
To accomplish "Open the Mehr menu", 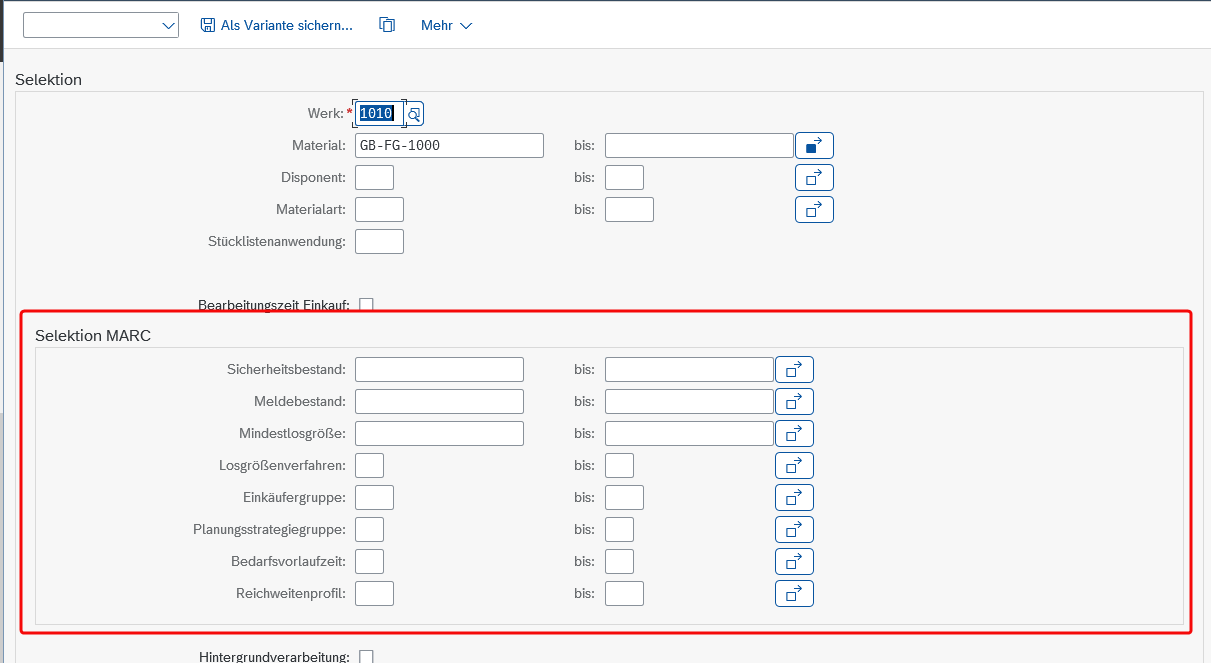I will pos(446,25).
